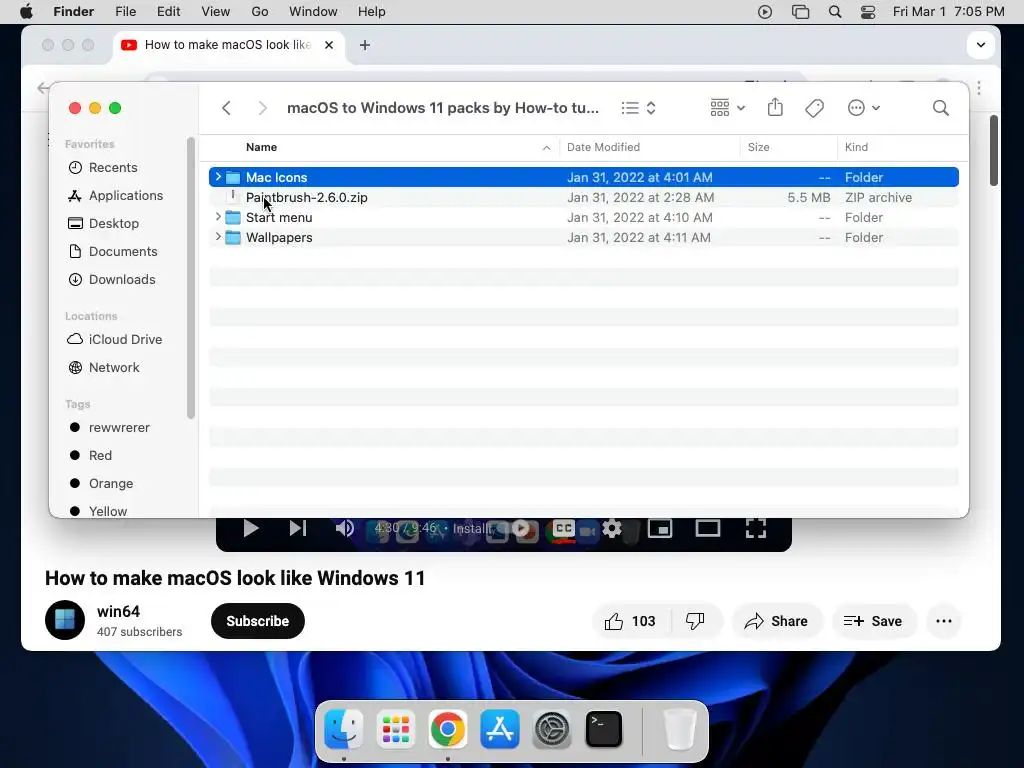1024x768 pixels.
Task: Open Spotlight search in menu bar
Action: coord(835,12)
